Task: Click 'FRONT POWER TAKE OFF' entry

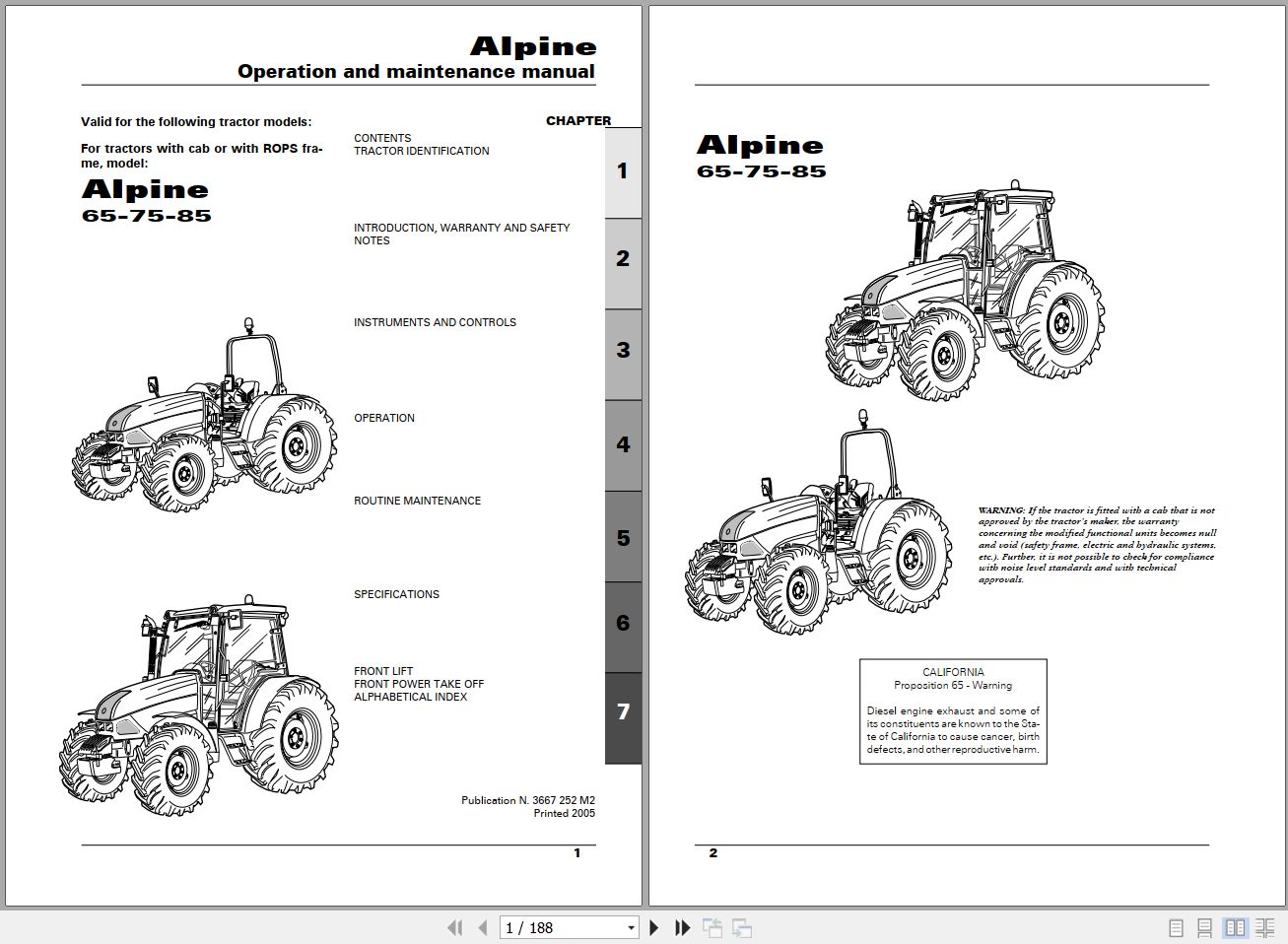Action: tap(419, 684)
